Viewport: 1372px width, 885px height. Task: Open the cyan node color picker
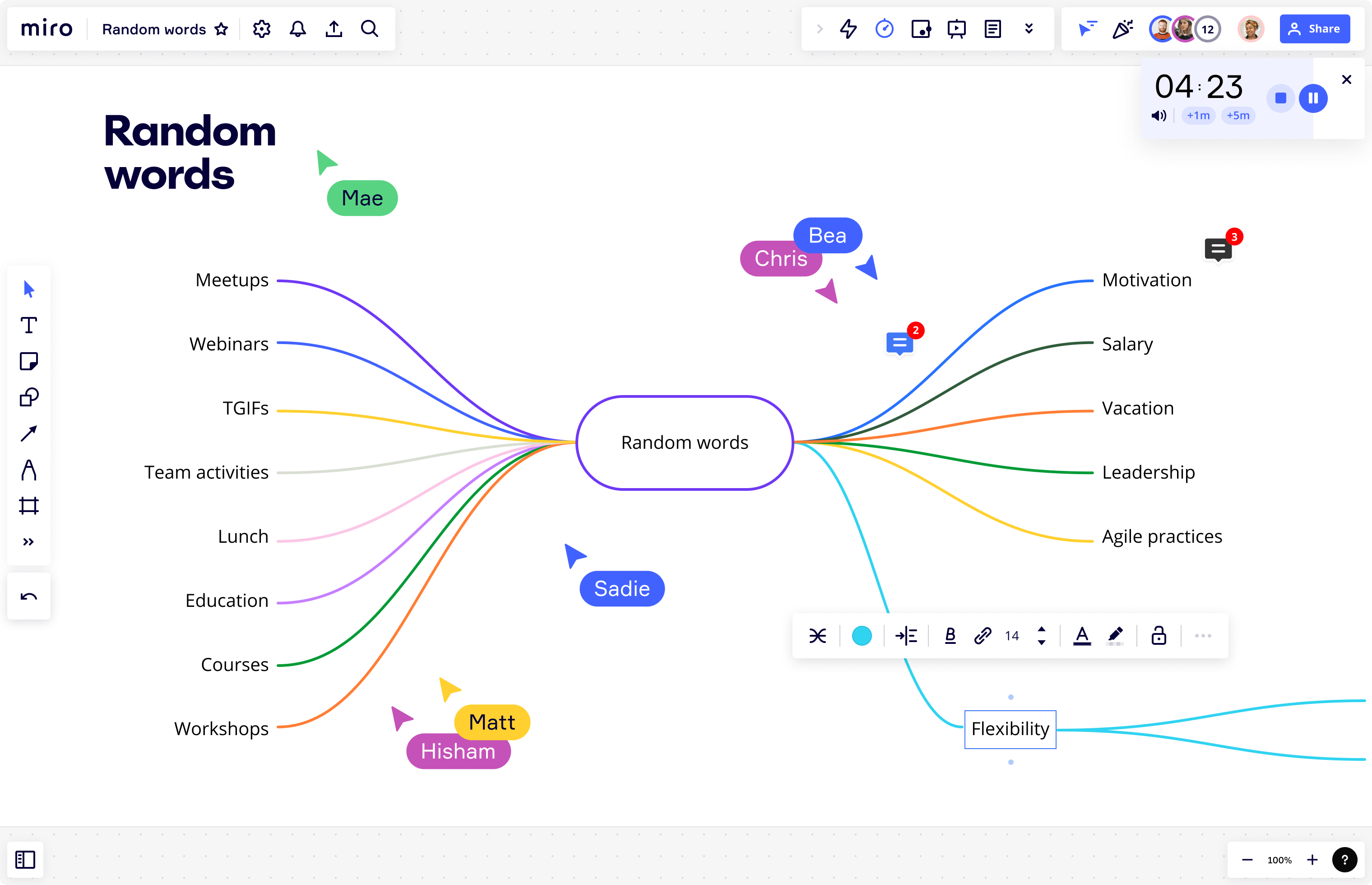coord(862,636)
